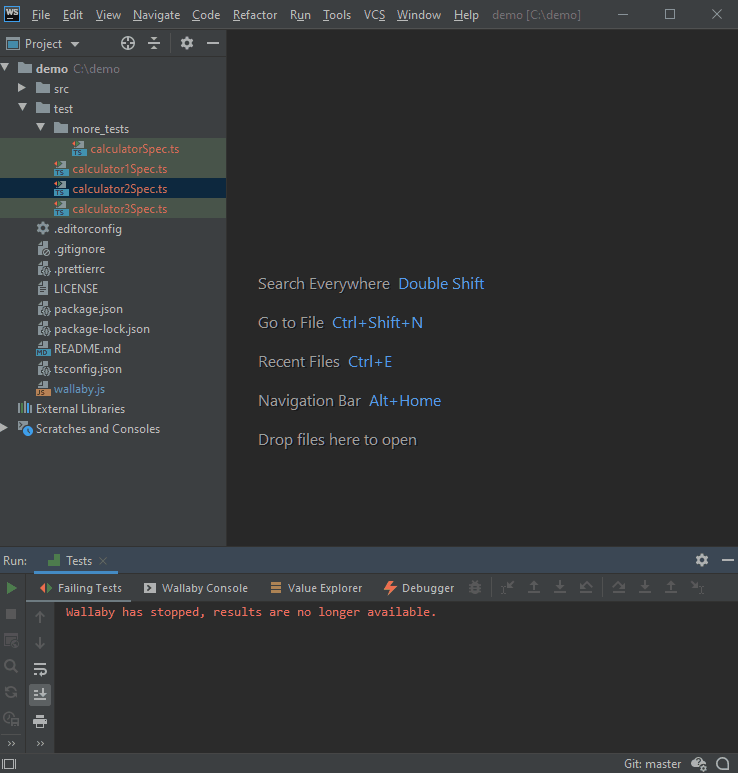
Task: Collapse the more_tests folder
Action: pos(41,129)
